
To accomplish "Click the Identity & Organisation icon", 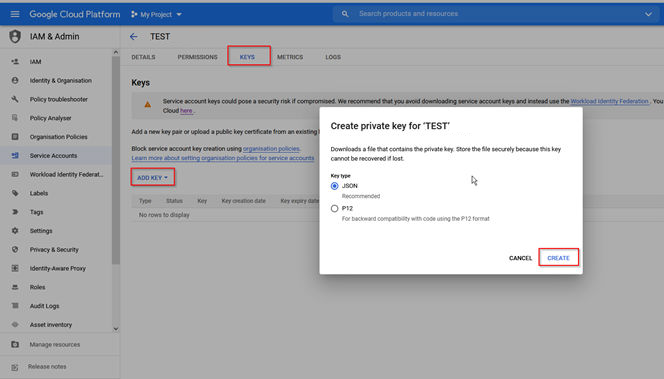I will pyautogui.click(x=15, y=80).
